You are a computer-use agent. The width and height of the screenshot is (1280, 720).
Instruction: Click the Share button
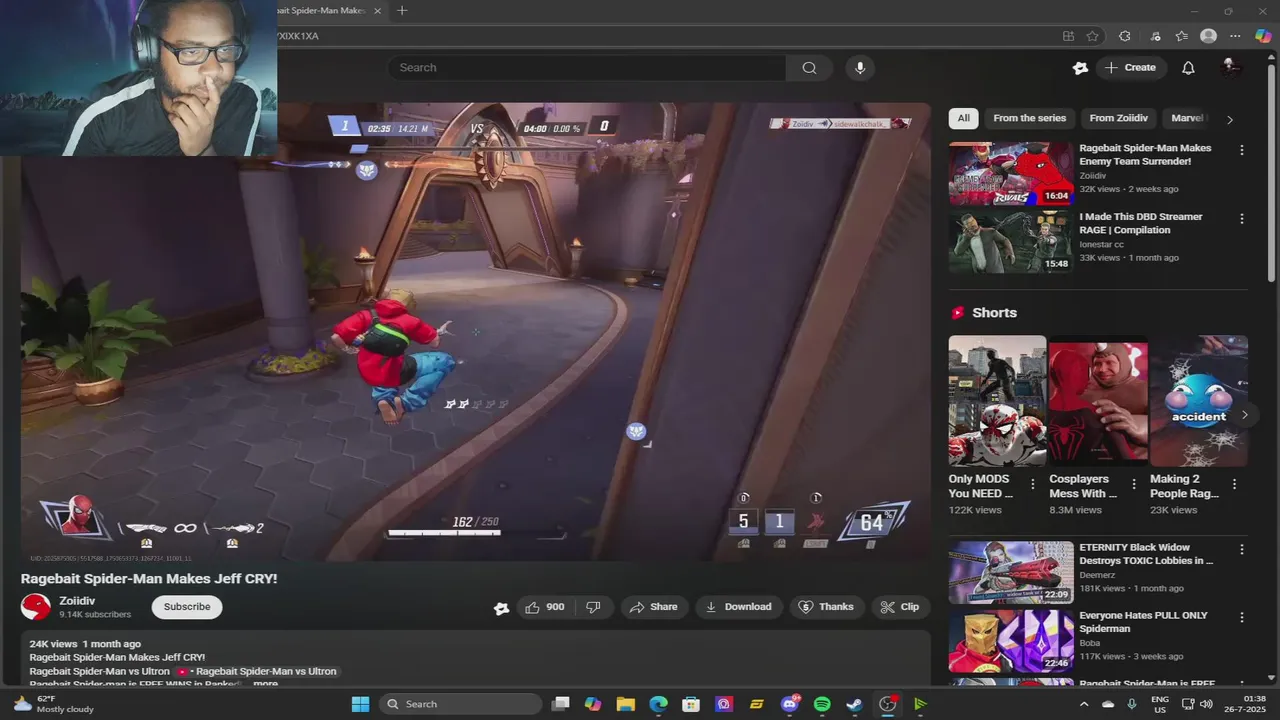[655, 607]
